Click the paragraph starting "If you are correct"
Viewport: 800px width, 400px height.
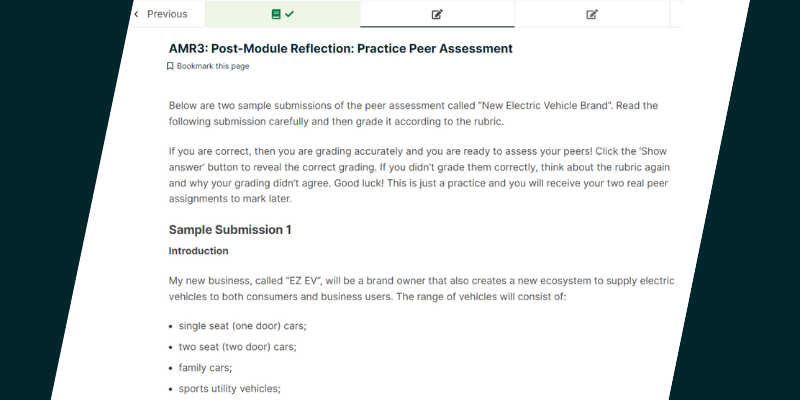(x=418, y=168)
